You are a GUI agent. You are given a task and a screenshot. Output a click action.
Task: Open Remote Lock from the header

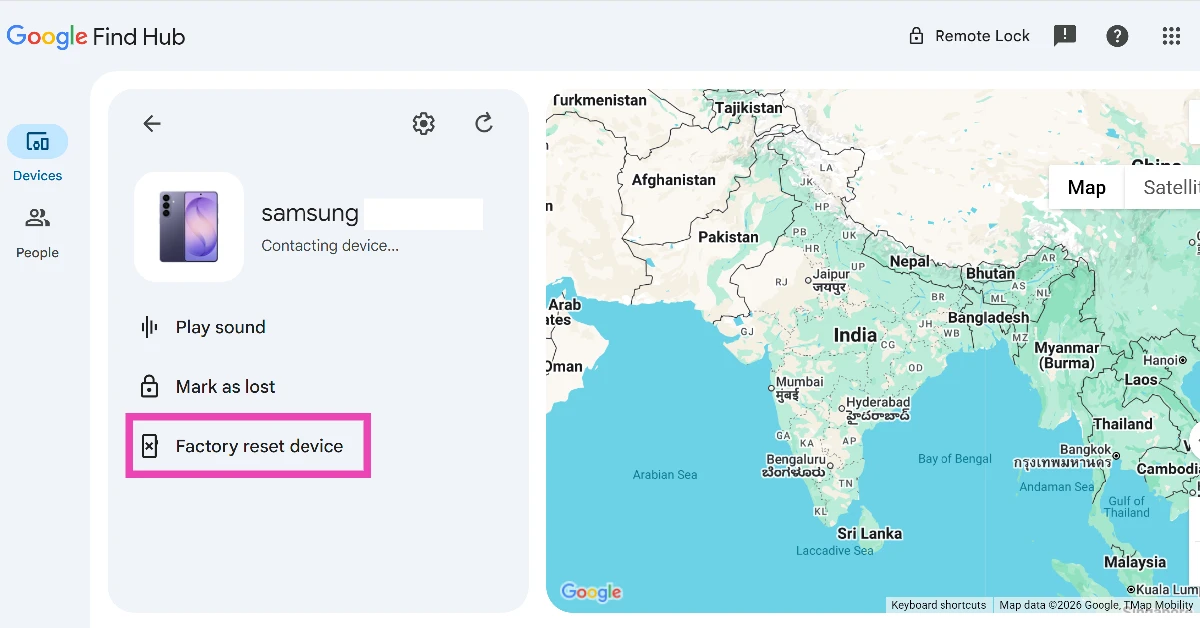(x=968, y=36)
